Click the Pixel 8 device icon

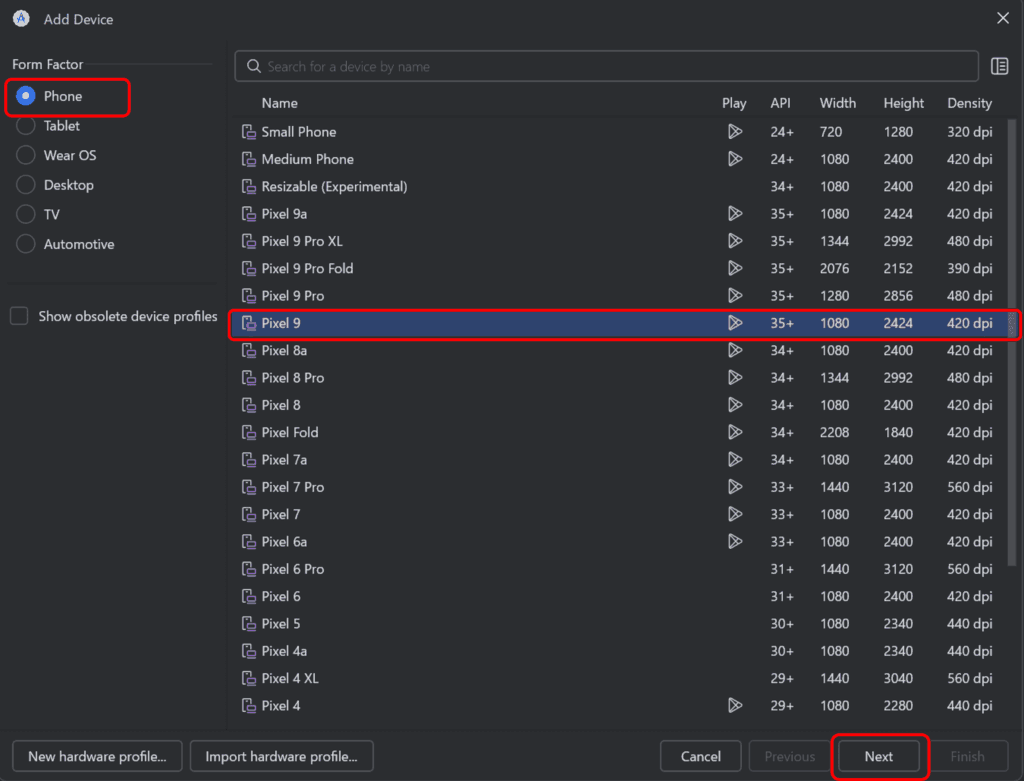pos(248,406)
